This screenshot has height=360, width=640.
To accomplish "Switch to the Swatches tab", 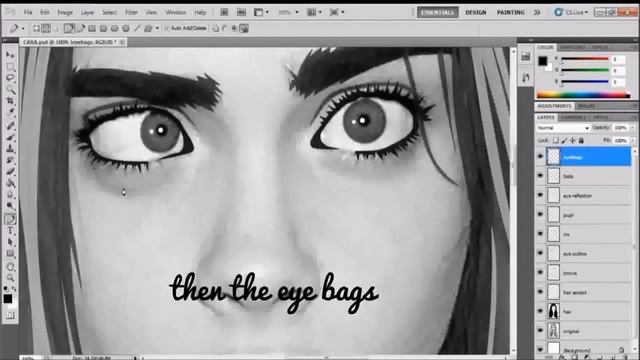I will [x=573, y=47].
